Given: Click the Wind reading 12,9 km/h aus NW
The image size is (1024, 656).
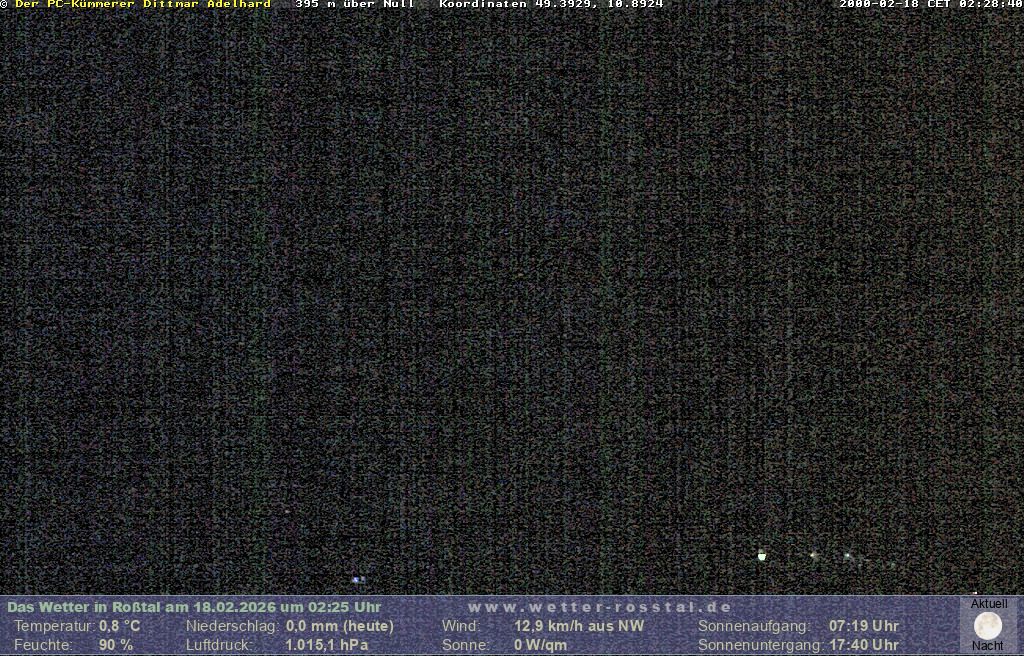Looking at the screenshot, I should pos(579,626).
